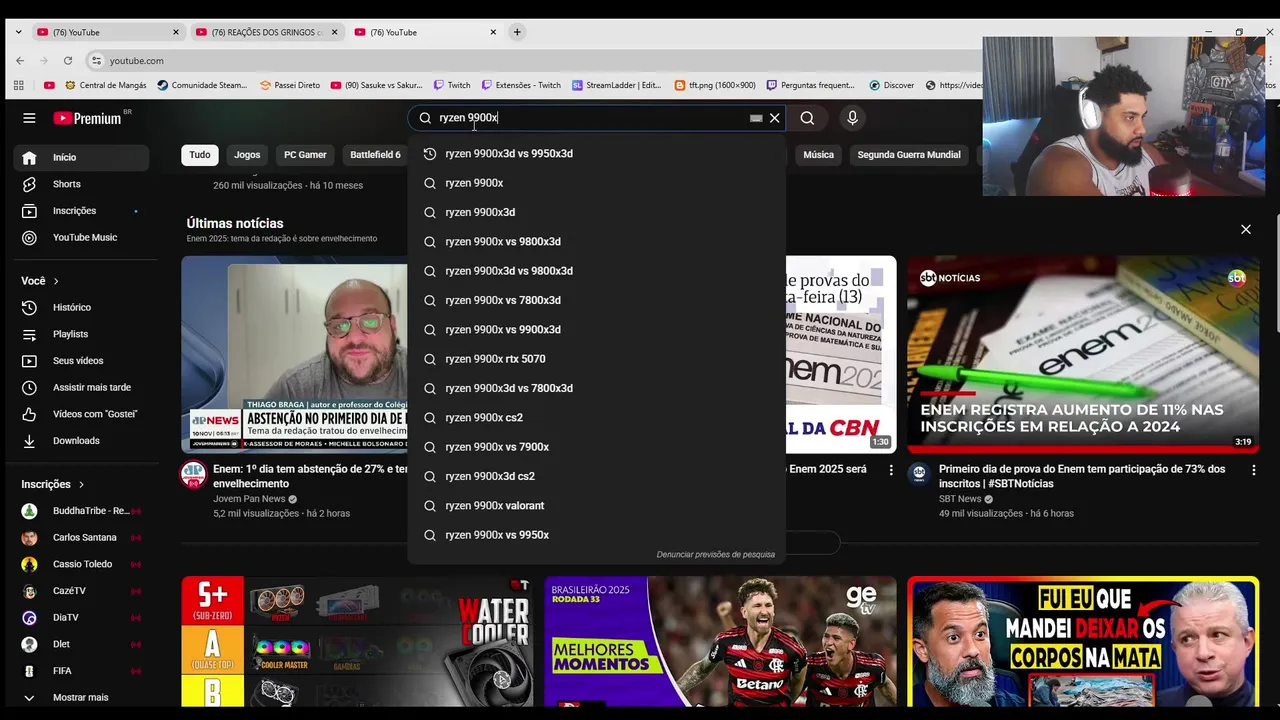Expand Mostrar mais in subscriptions list
The height and width of the screenshot is (720, 1280).
click(81, 697)
